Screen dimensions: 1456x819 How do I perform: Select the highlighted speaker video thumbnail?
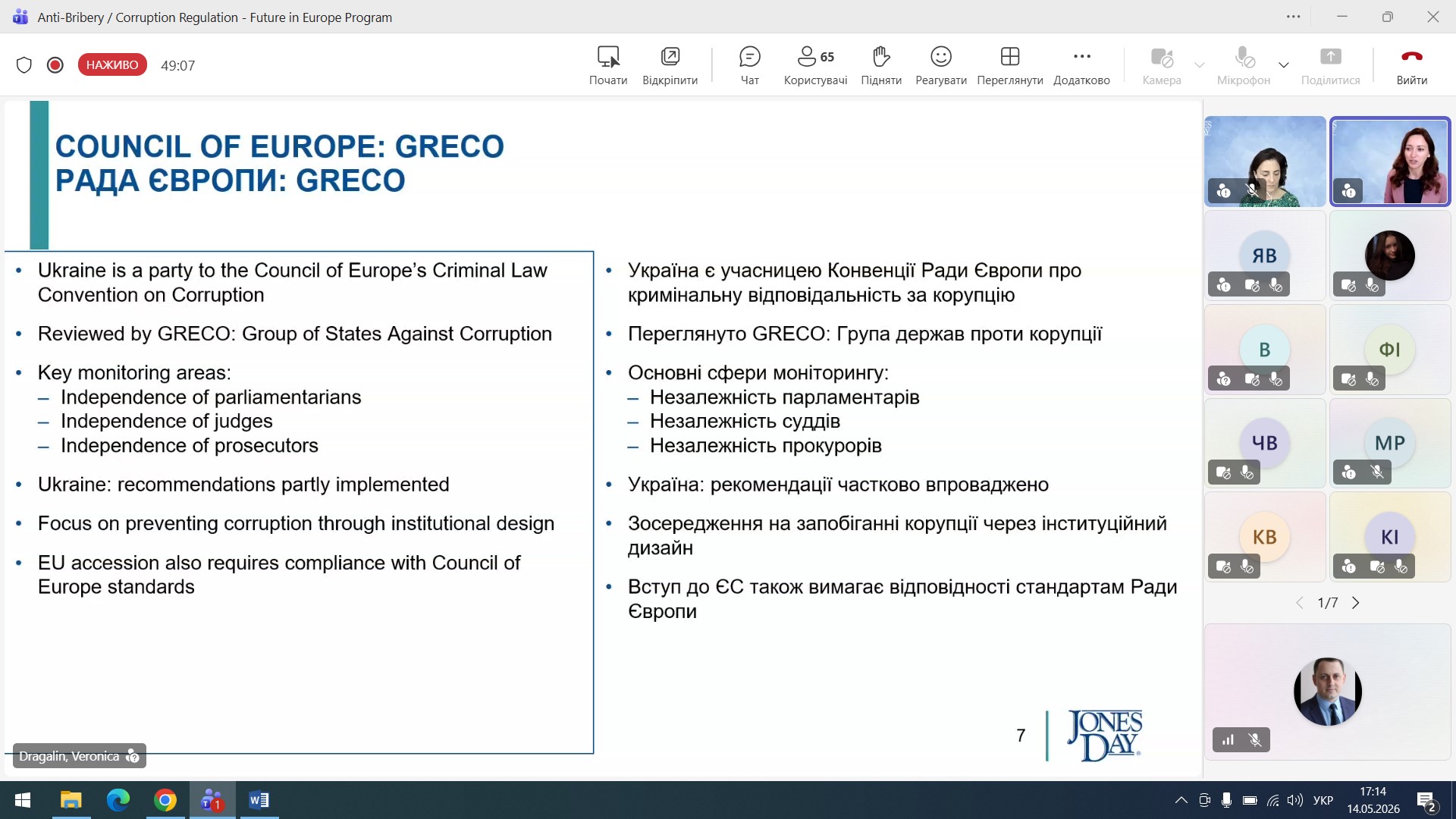point(1390,162)
